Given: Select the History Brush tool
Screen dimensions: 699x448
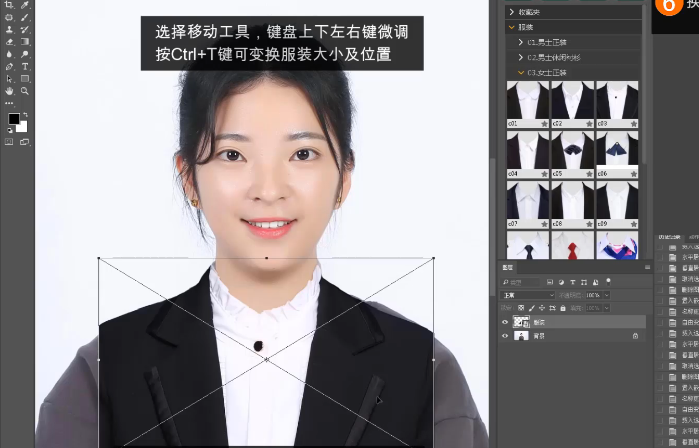Looking at the screenshot, I should [x=25, y=29].
